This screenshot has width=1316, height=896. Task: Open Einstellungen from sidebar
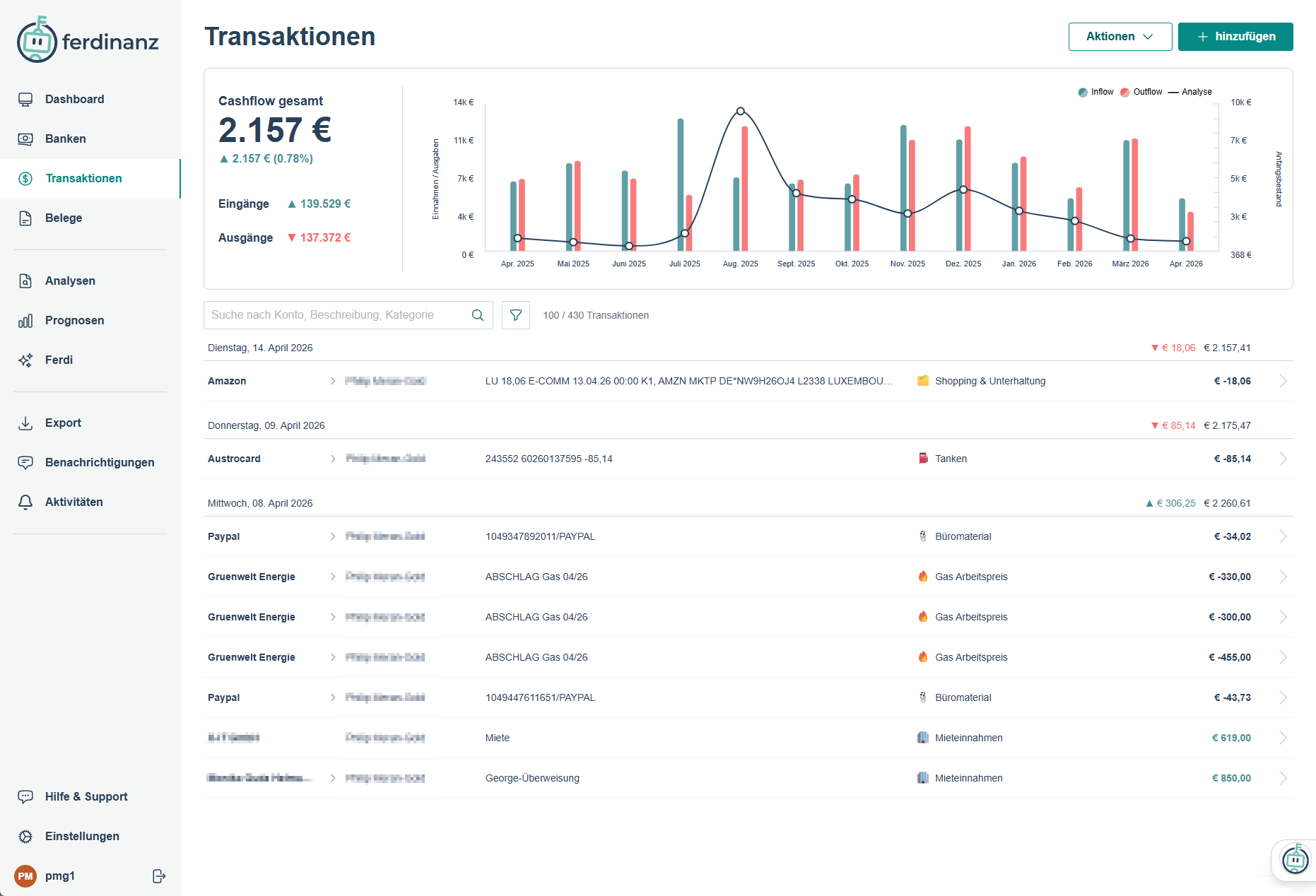pos(82,837)
